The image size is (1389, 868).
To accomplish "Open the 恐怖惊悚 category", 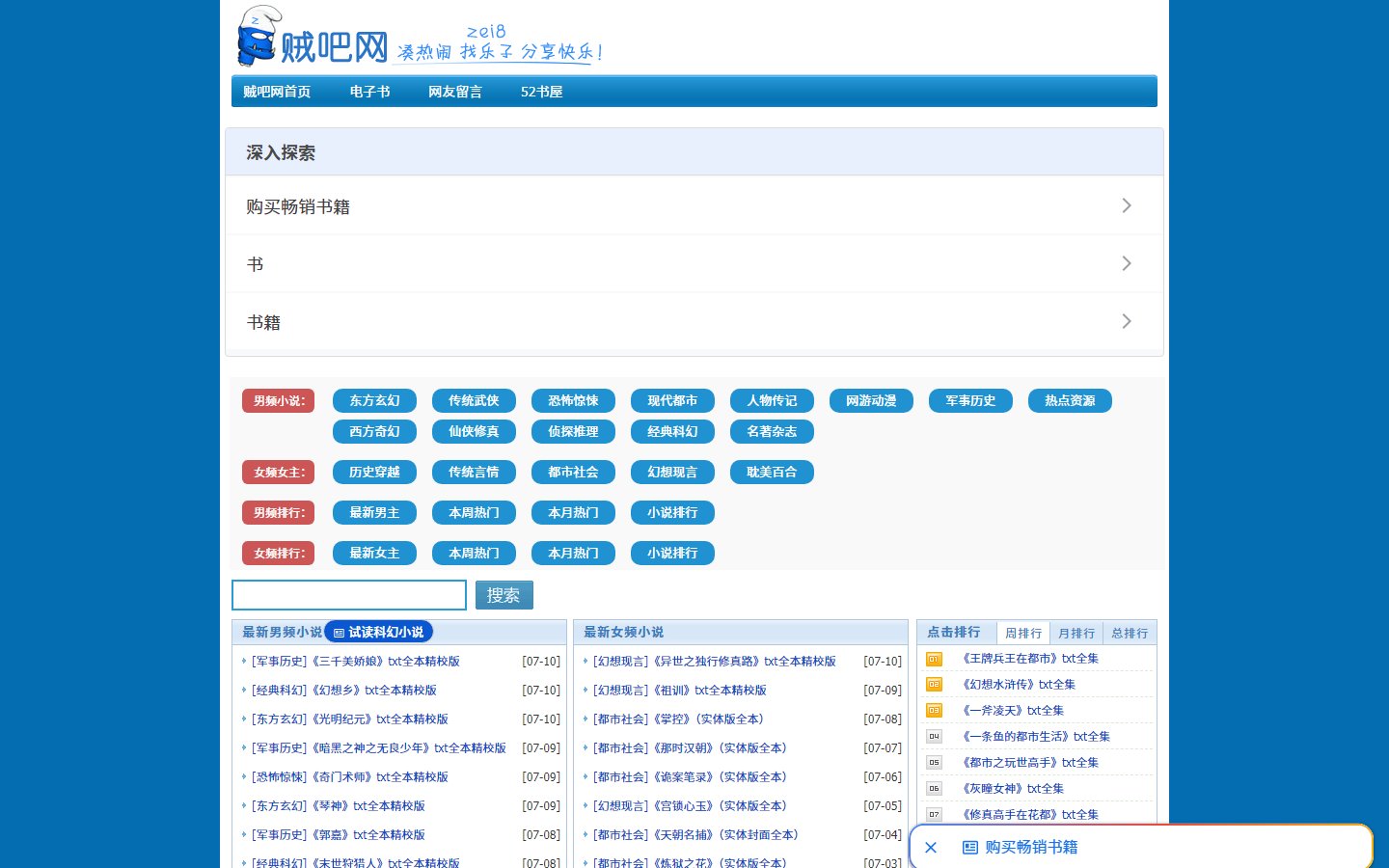I will click(x=573, y=401).
